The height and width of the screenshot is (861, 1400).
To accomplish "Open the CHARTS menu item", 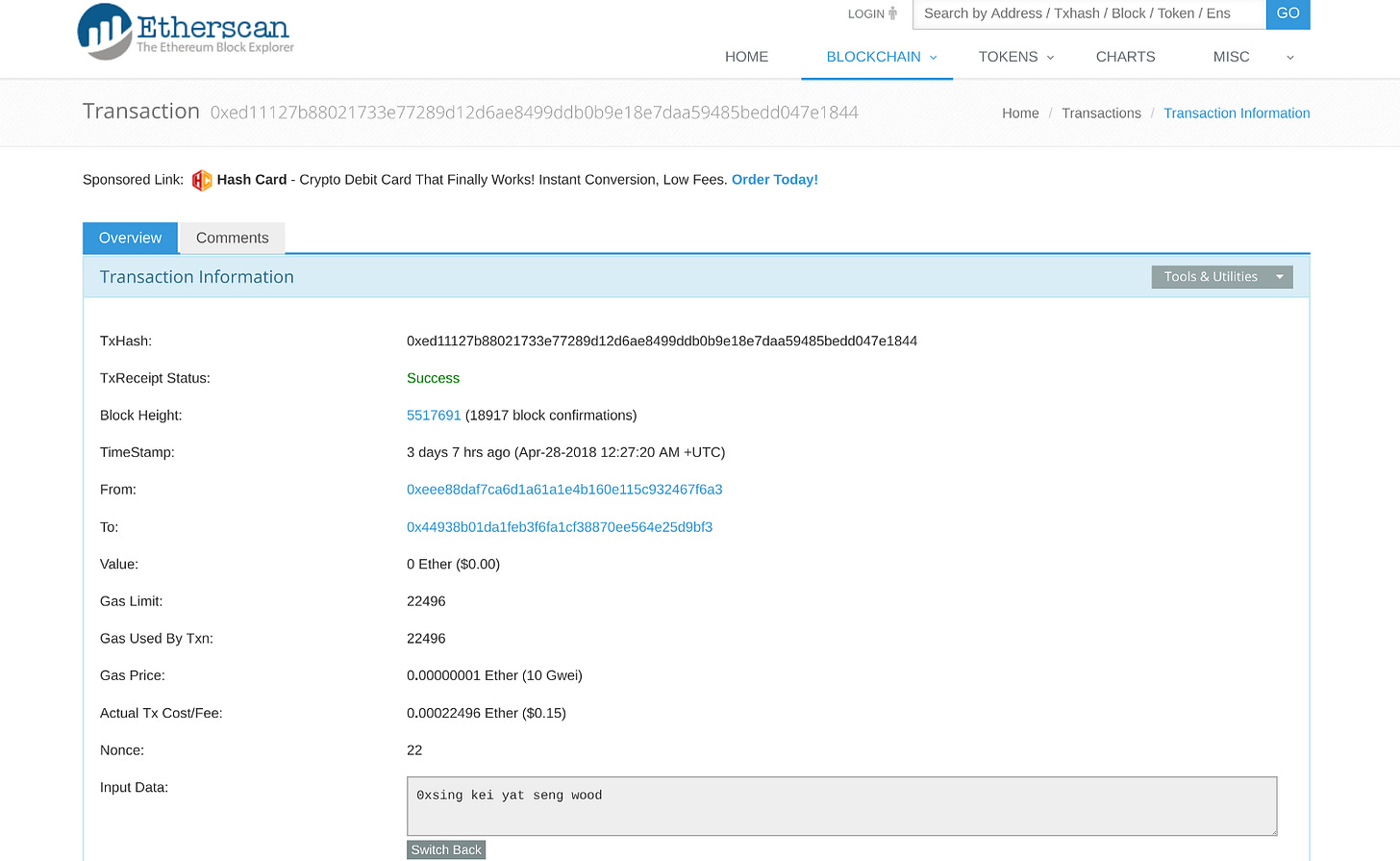I will point(1125,57).
